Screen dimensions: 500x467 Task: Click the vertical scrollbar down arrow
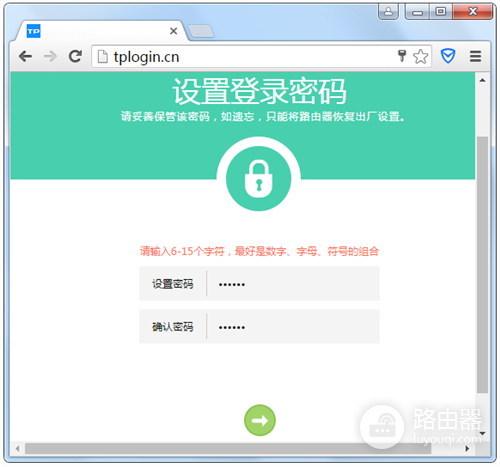point(482,433)
